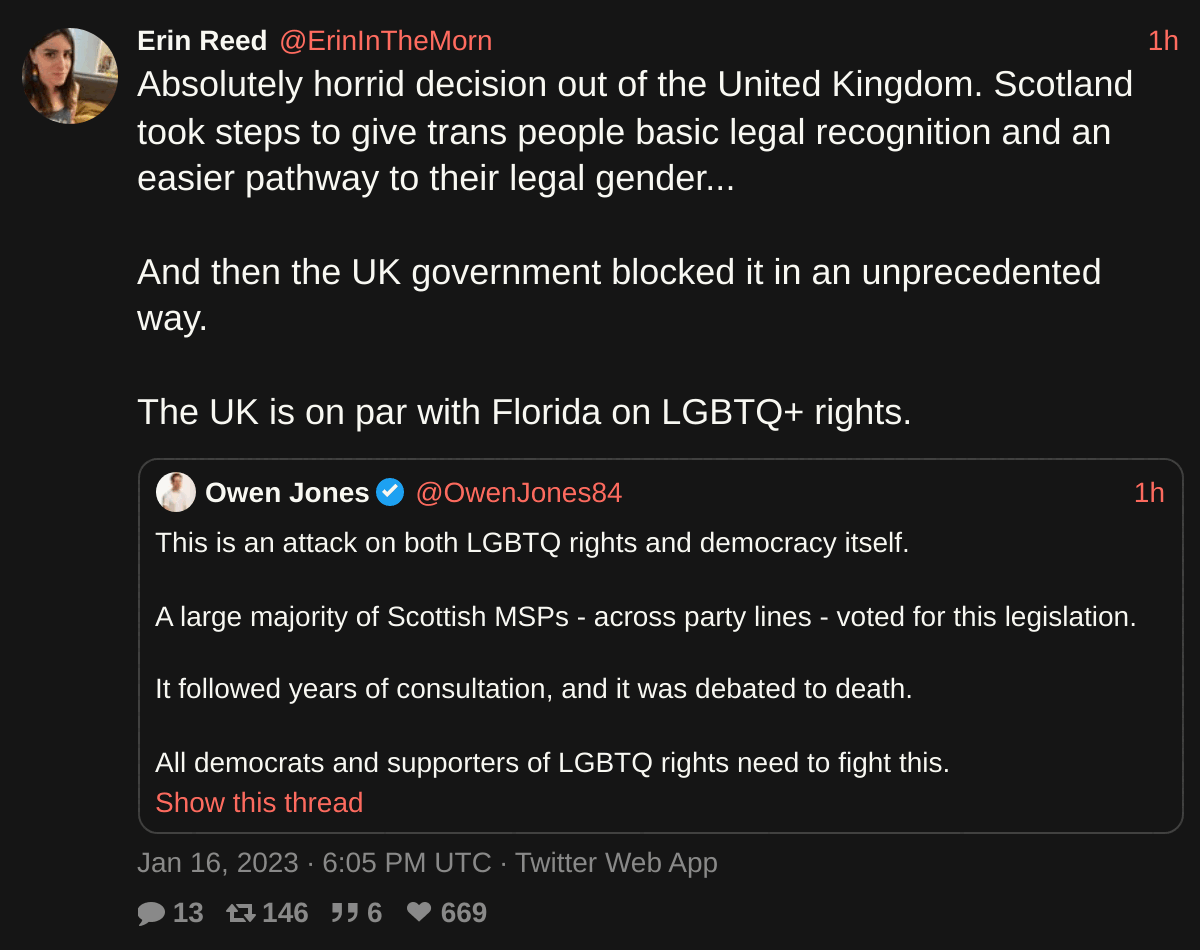Click the 1h timestamp on the quoted tweet
The image size is (1200, 950).
pos(1149,492)
